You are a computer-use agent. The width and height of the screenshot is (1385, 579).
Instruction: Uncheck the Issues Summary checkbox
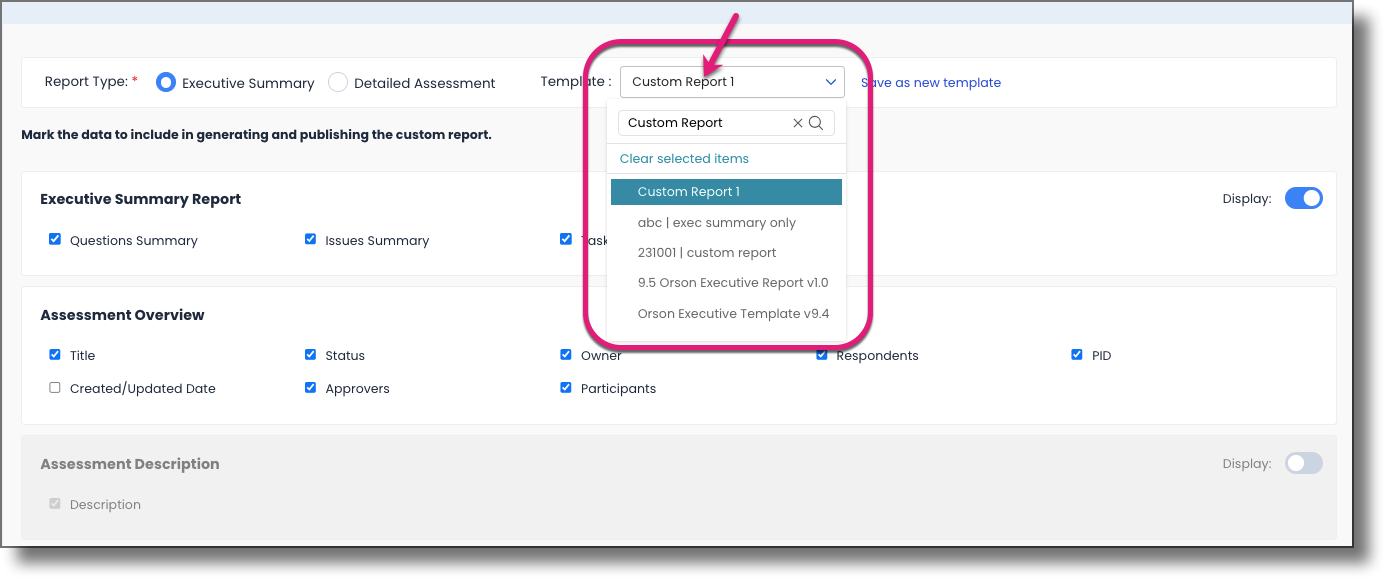(x=311, y=239)
